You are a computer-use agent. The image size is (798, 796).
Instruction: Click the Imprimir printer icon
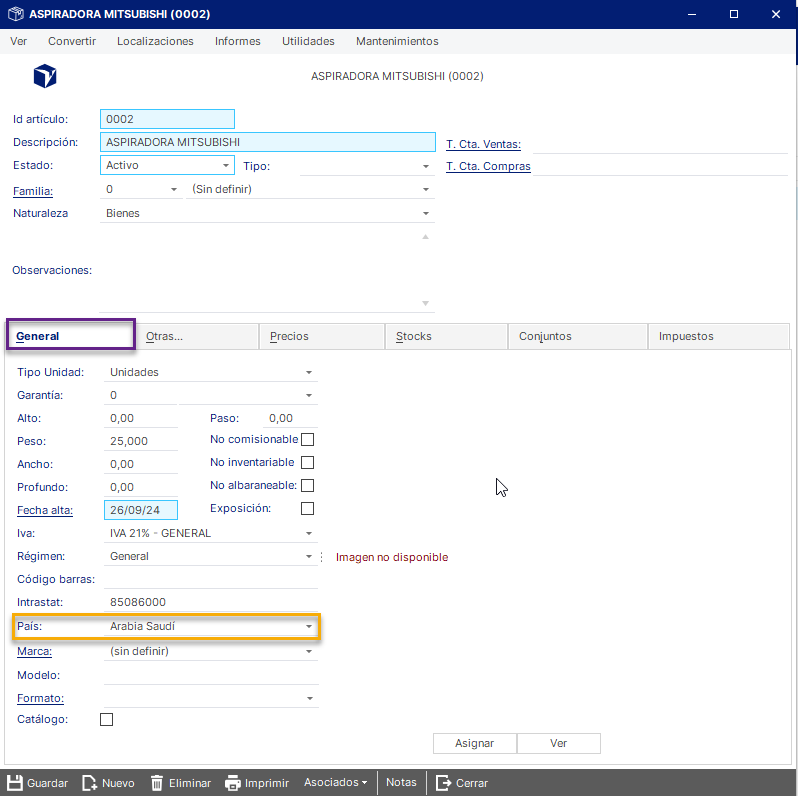pos(233,782)
